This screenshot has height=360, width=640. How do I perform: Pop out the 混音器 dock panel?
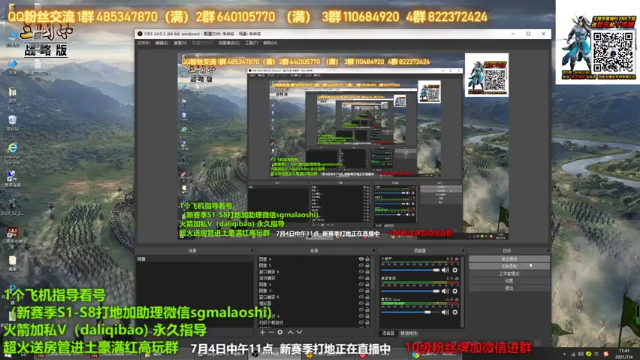coord(463,250)
